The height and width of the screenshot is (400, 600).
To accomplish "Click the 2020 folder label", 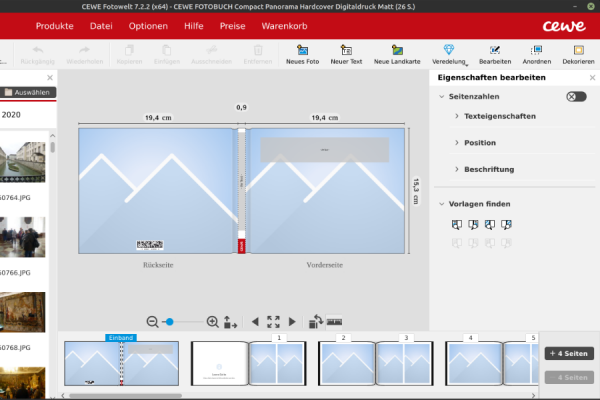I will pyautogui.click(x=11, y=114).
